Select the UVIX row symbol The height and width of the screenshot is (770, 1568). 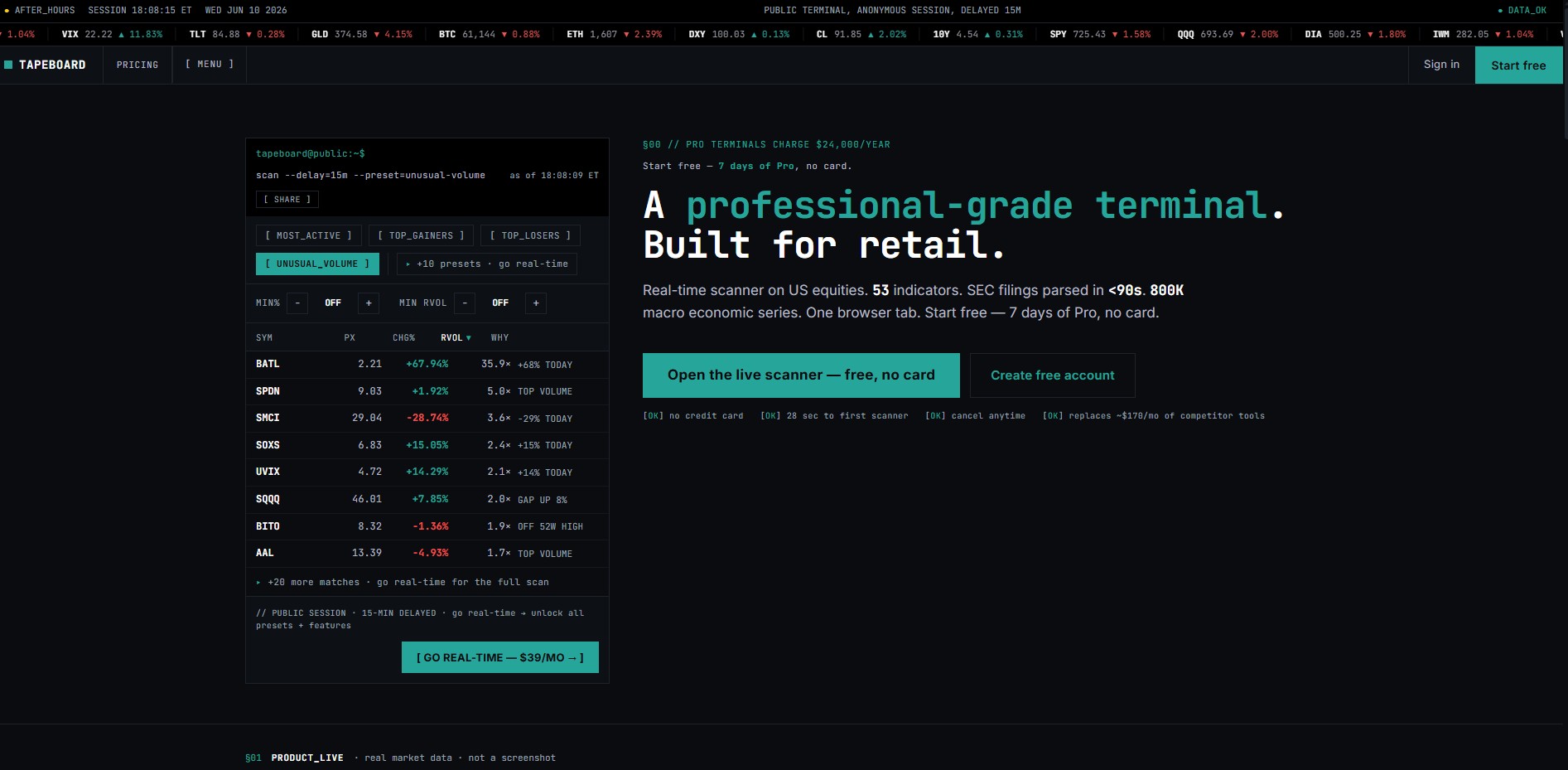(268, 472)
